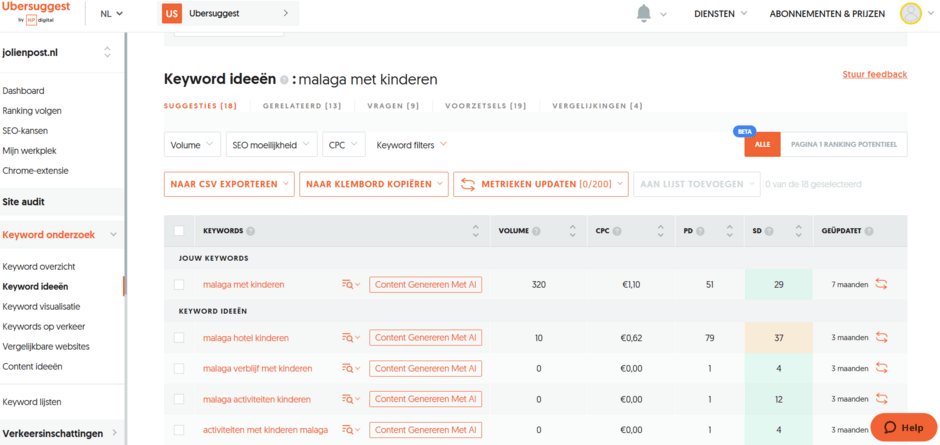Click Content Genereren Met AI for malaga verblijf
The width and height of the screenshot is (940, 445).
click(426, 369)
